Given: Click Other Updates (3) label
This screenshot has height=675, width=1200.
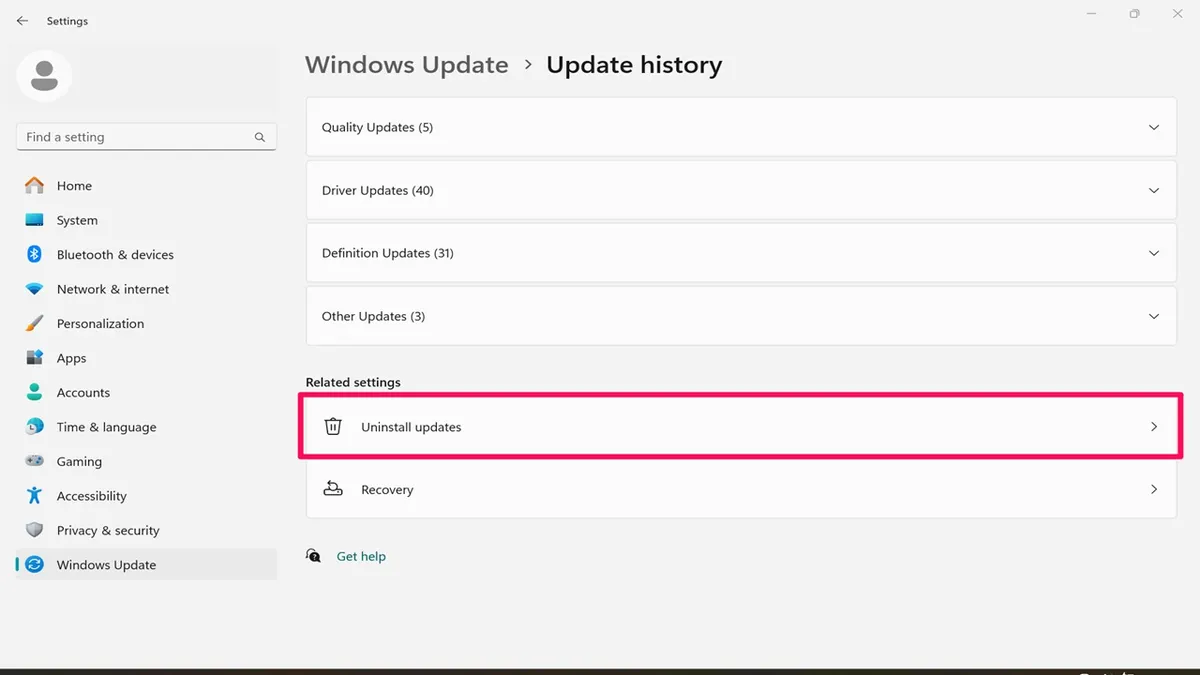Looking at the screenshot, I should pyautogui.click(x=373, y=316).
